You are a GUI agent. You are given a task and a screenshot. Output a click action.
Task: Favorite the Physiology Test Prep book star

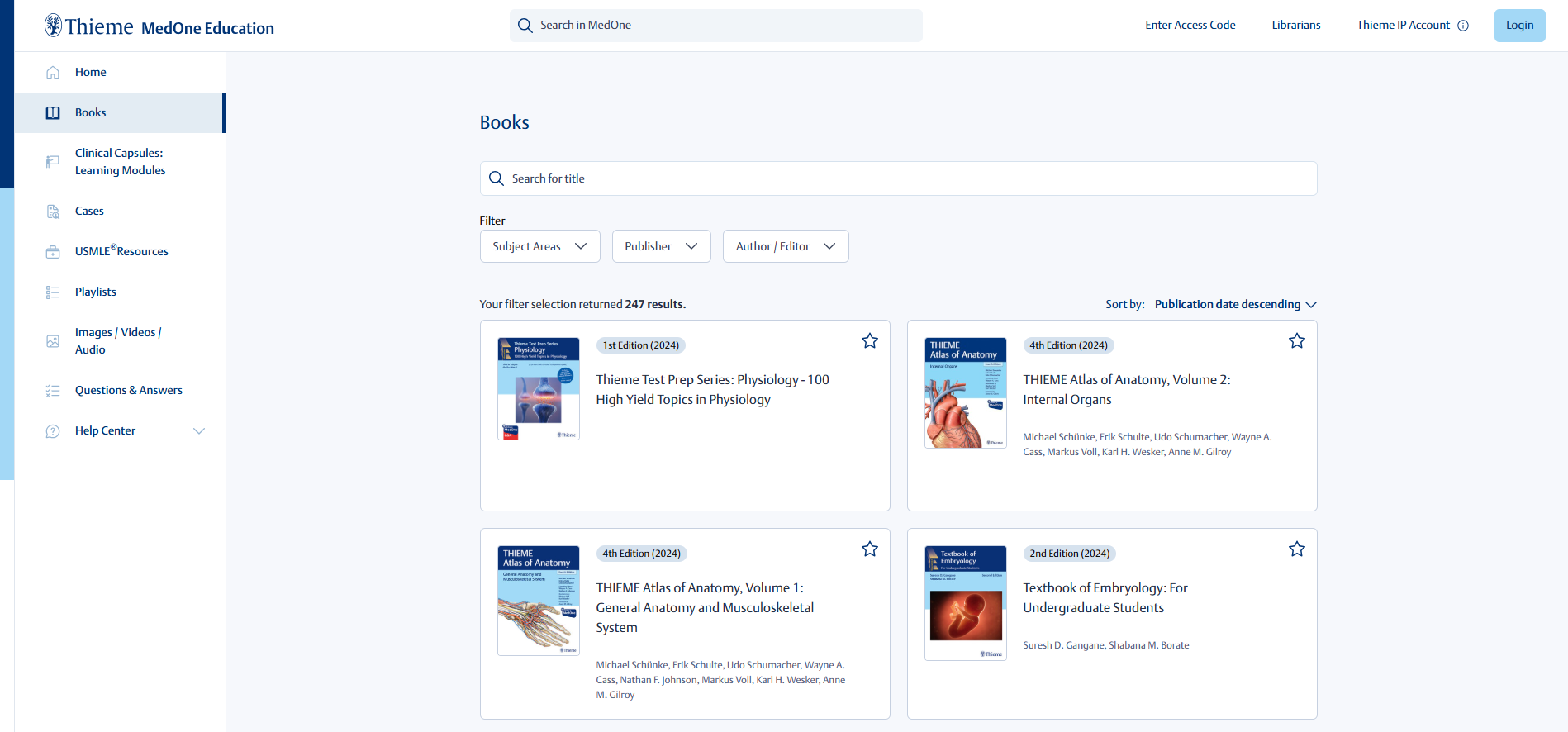point(870,340)
